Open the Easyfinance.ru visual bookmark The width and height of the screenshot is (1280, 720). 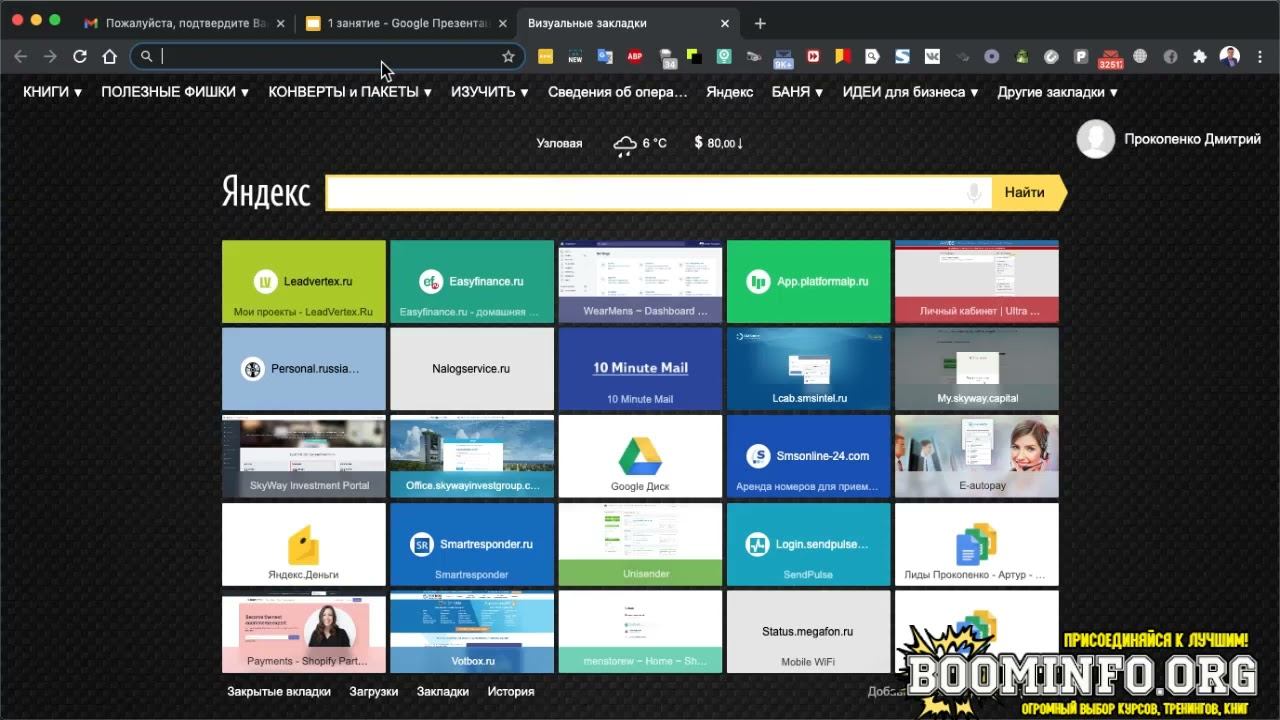click(472, 282)
